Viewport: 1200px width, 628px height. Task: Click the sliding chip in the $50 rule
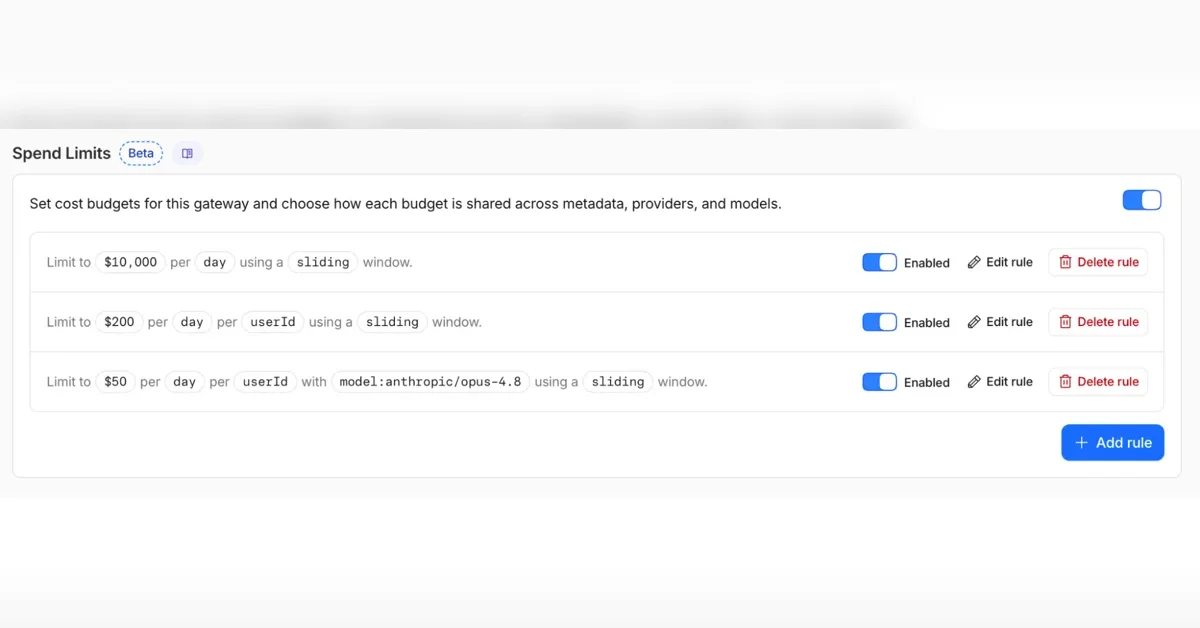point(618,382)
